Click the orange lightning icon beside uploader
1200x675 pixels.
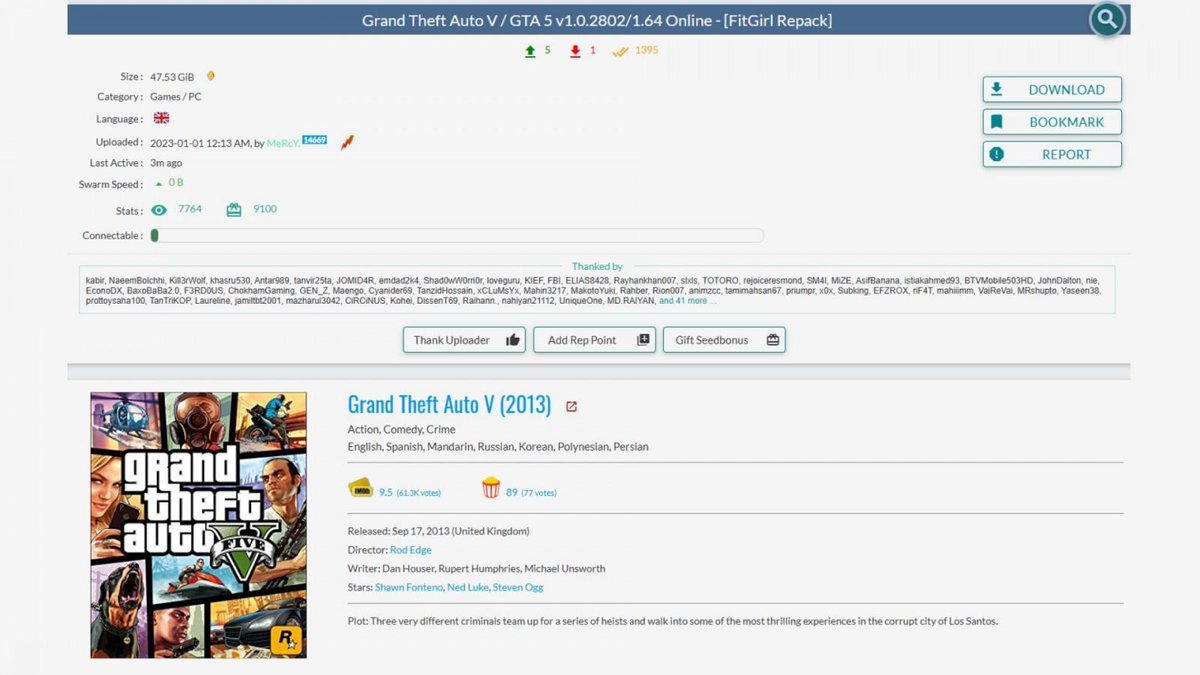pos(347,143)
